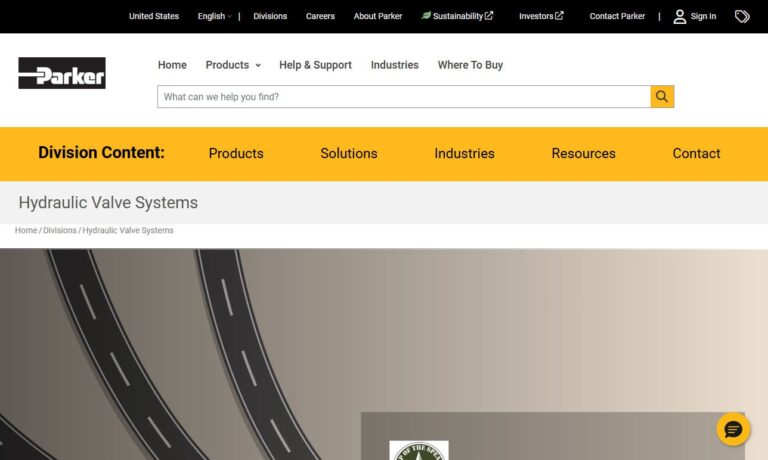Open the Contact Parker link

tap(617, 16)
